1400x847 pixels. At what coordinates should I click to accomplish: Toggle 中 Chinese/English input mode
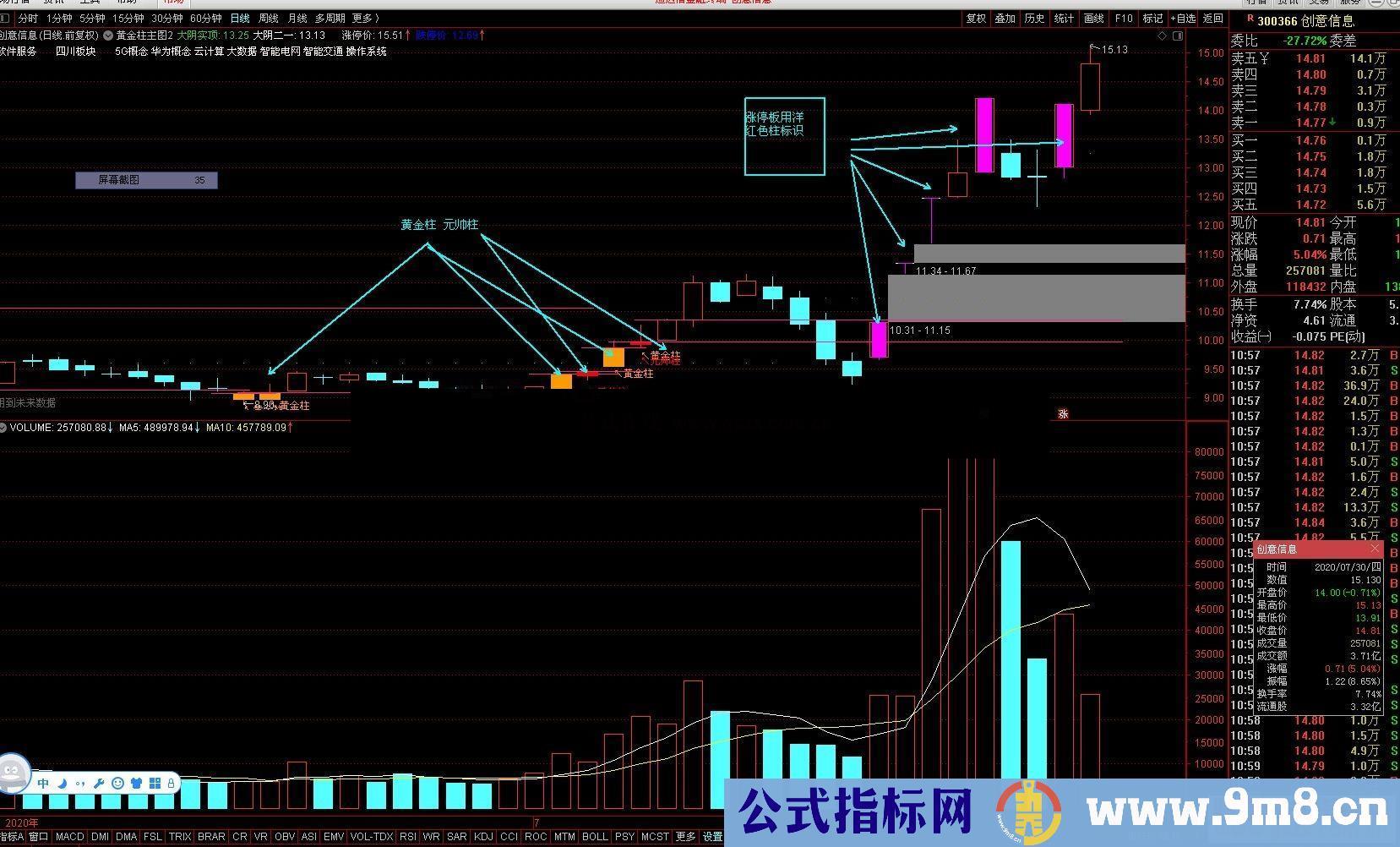point(42,783)
